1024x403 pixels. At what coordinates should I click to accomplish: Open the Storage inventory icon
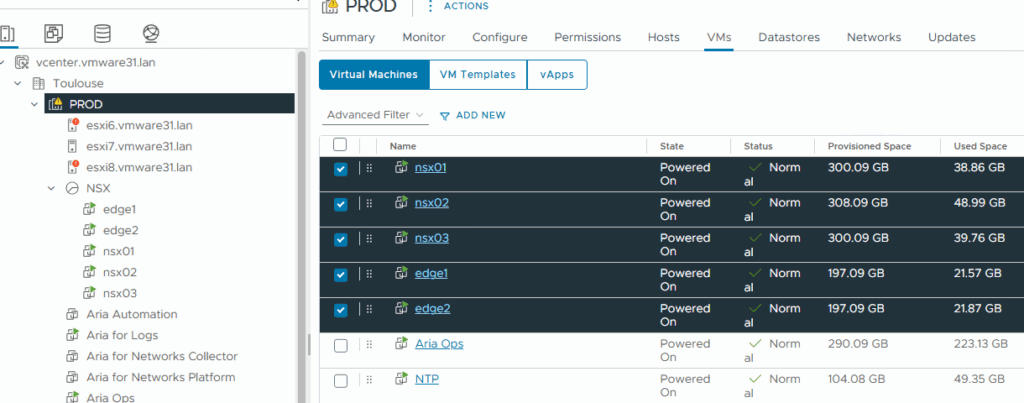[103, 34]
